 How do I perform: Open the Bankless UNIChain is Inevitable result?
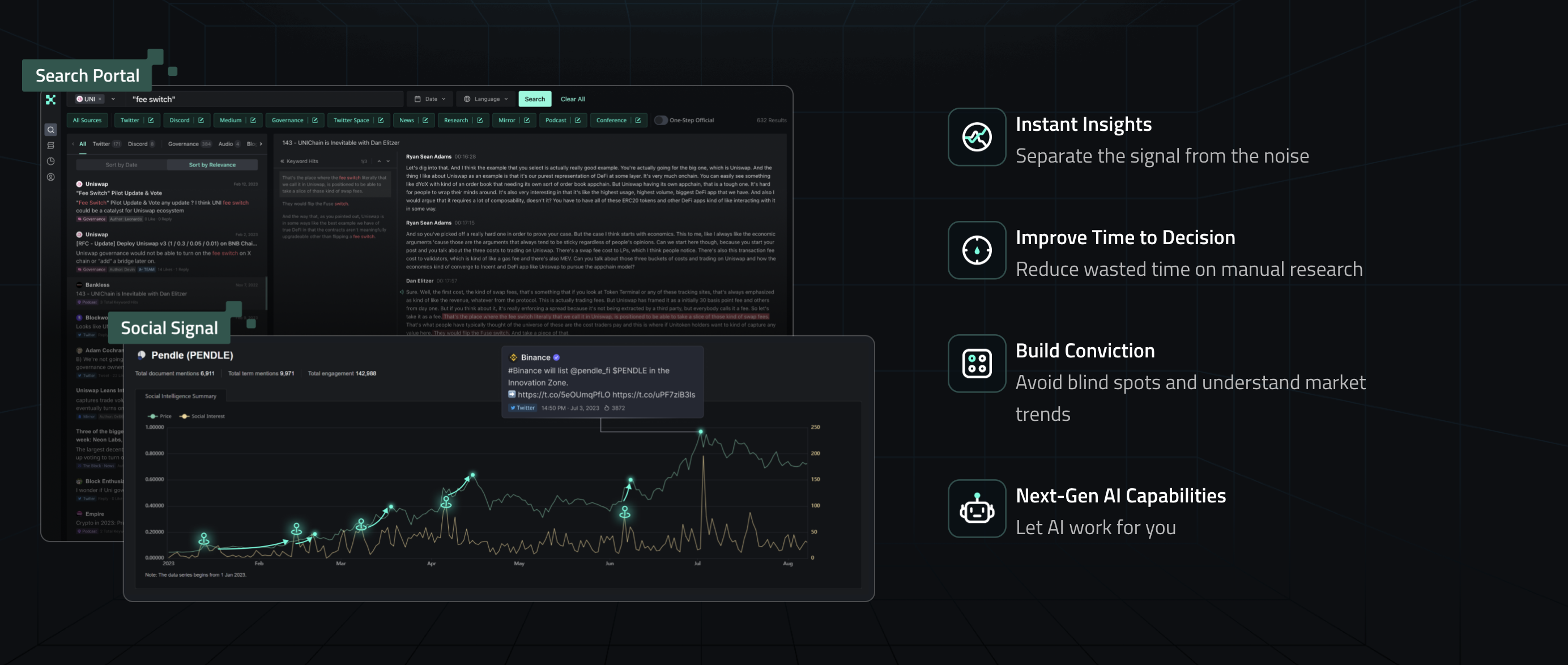tap(167, 293)
